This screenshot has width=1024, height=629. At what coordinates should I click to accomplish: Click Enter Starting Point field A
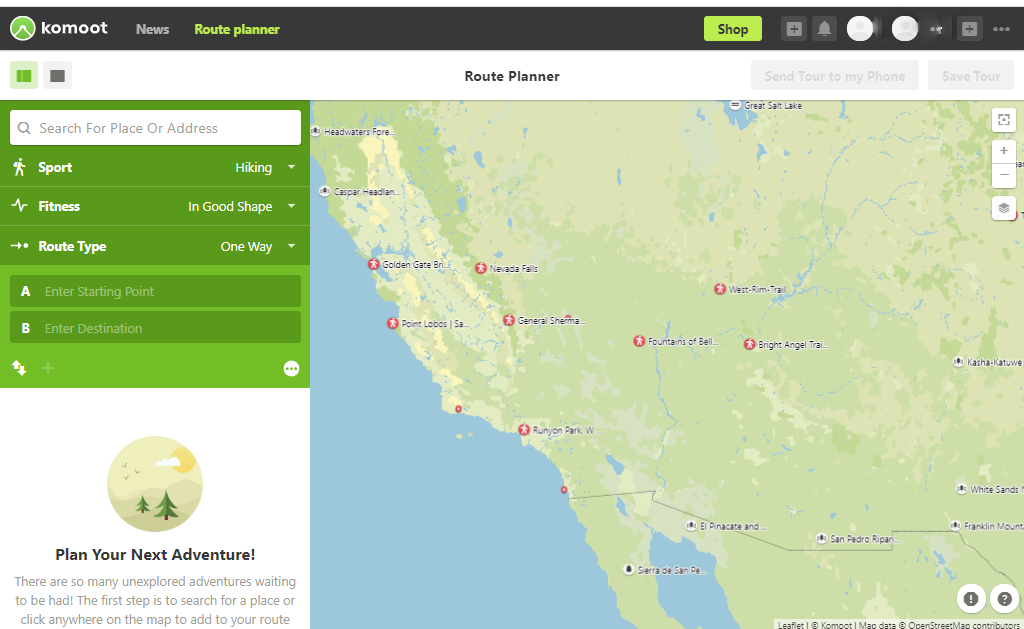click(155, 291)
